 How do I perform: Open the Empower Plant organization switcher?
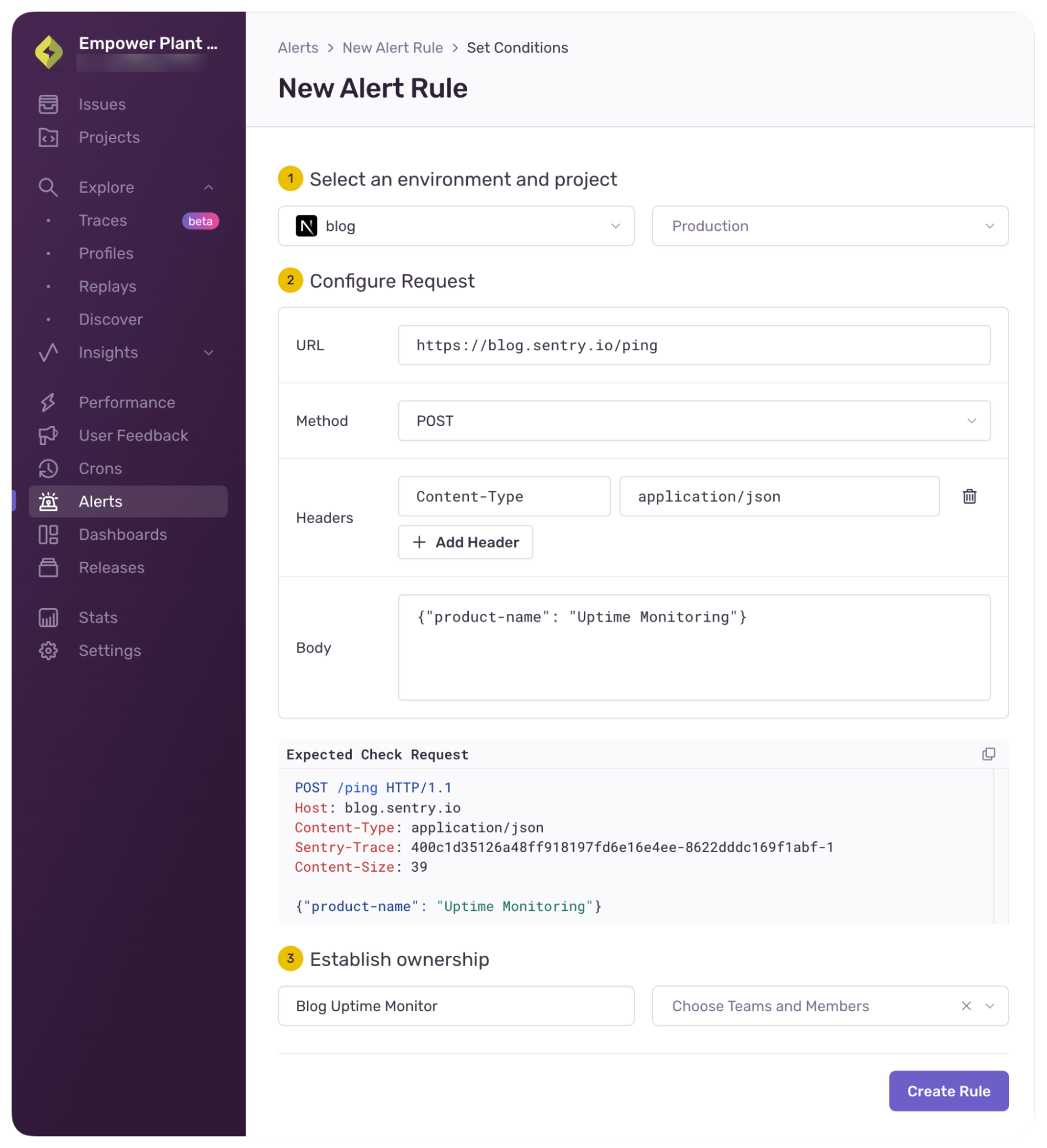(x=148, y=44)
